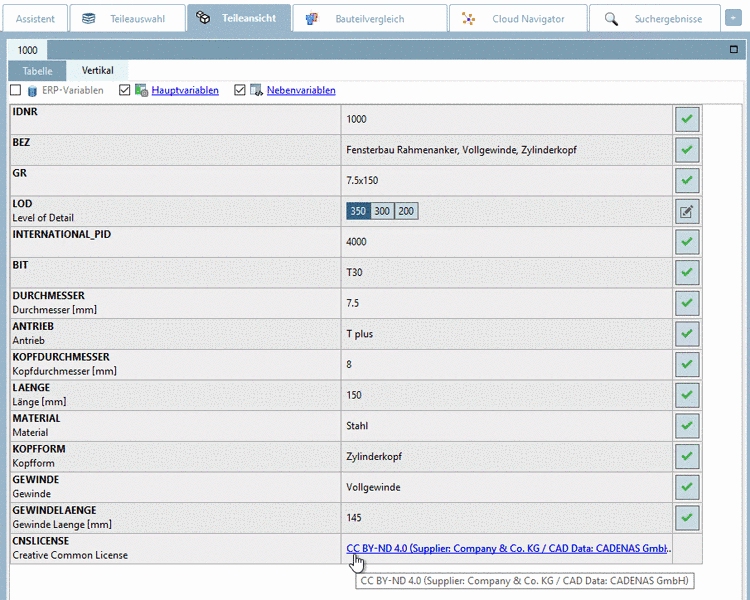Click the Antrieb value T plus
The width and height of the screenshot is (750, 600).
click(x=360, y=333)
